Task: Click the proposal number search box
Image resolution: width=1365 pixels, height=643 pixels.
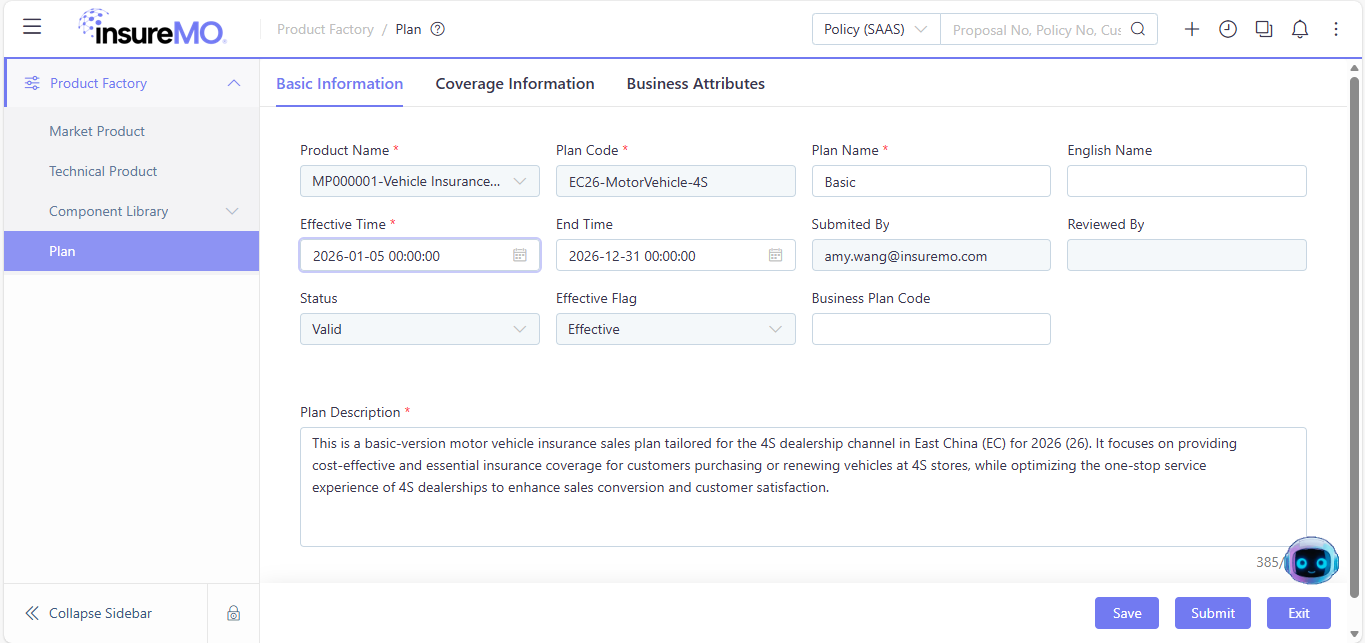Action: pyautogui.click(x=1037, y=29)
